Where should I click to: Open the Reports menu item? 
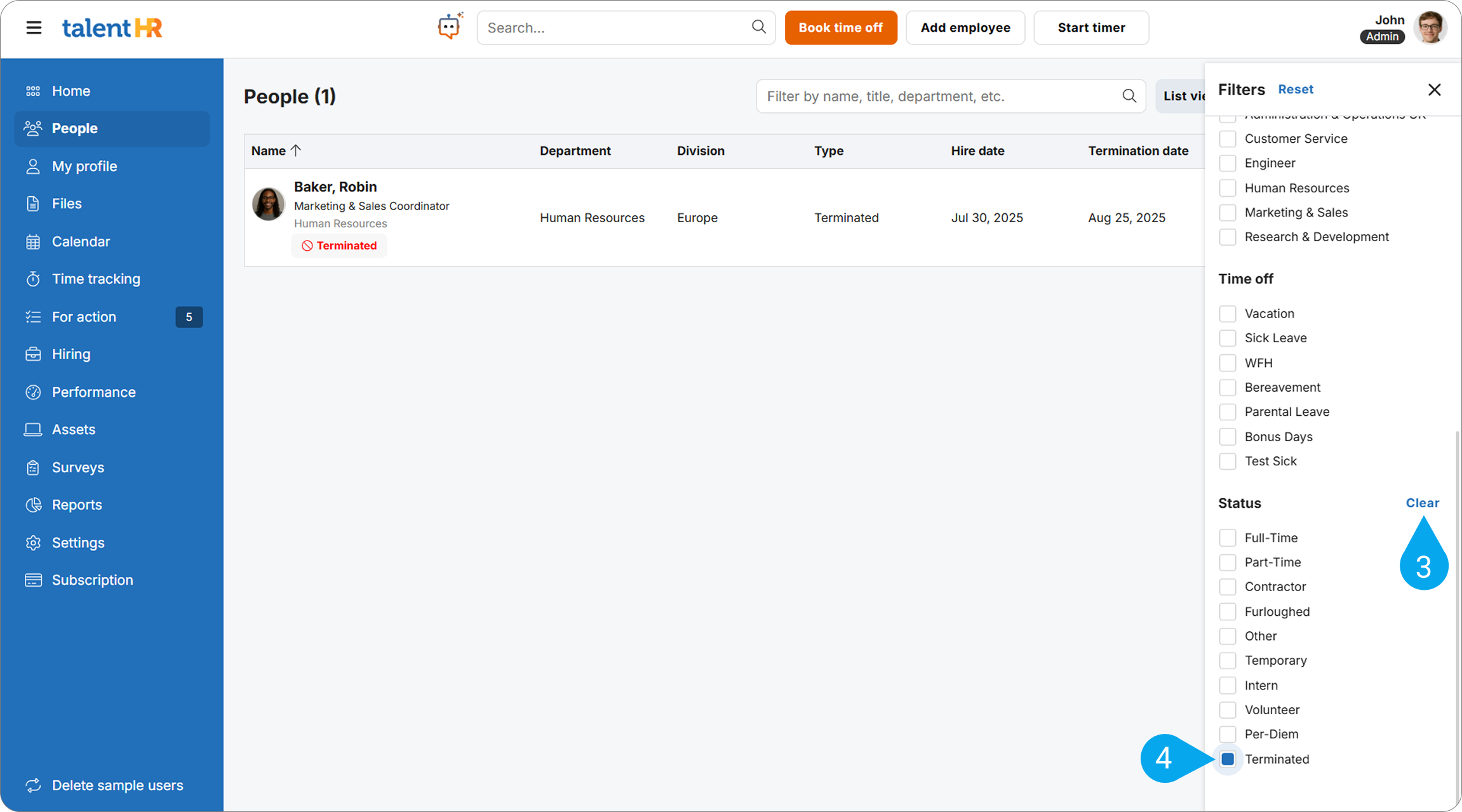click(x=77, y=505)
